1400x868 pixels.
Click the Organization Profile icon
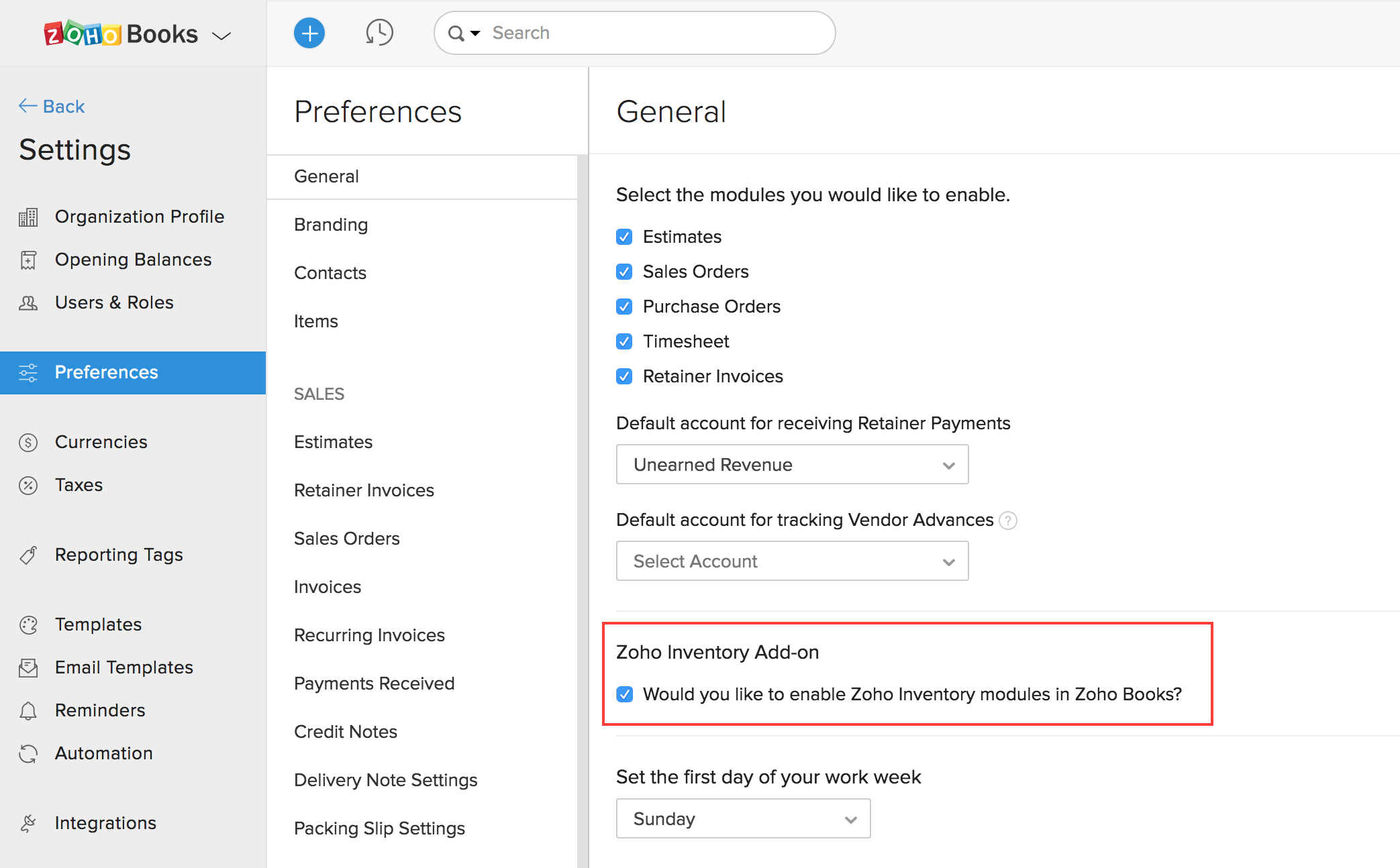pos(28,216)
